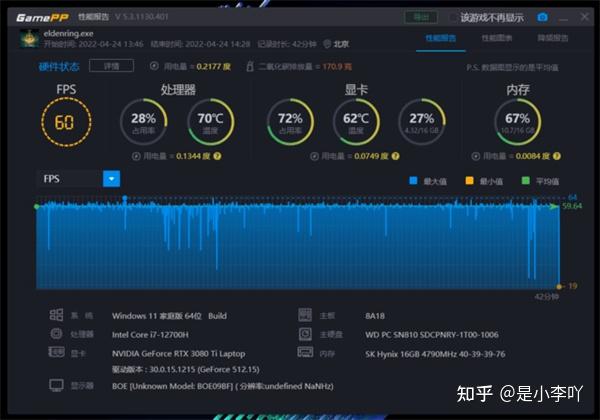
Task: Click the motherboard value 8A18
Action: (375, 316)
